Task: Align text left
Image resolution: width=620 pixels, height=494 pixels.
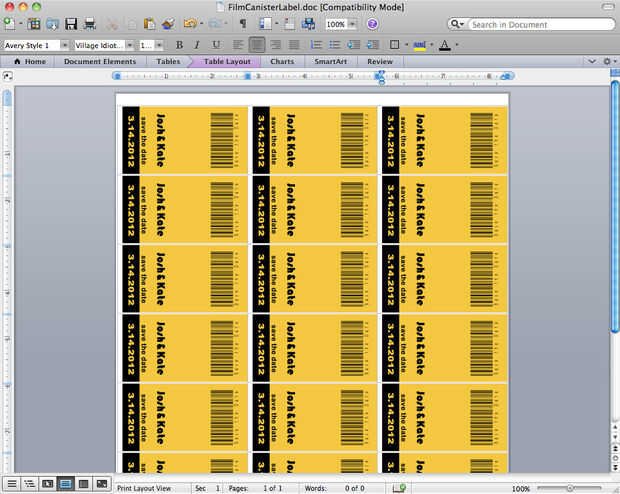Action: 238,45
